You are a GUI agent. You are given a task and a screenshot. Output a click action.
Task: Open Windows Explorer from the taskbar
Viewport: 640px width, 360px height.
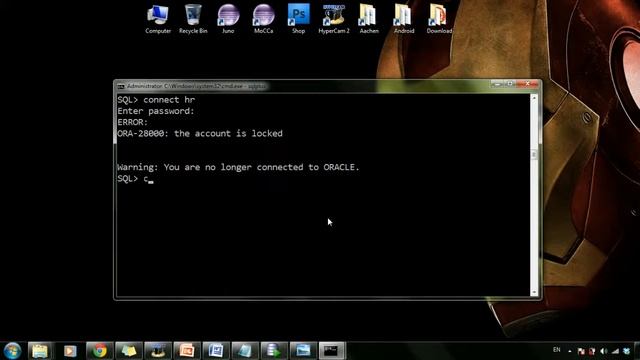40,351
